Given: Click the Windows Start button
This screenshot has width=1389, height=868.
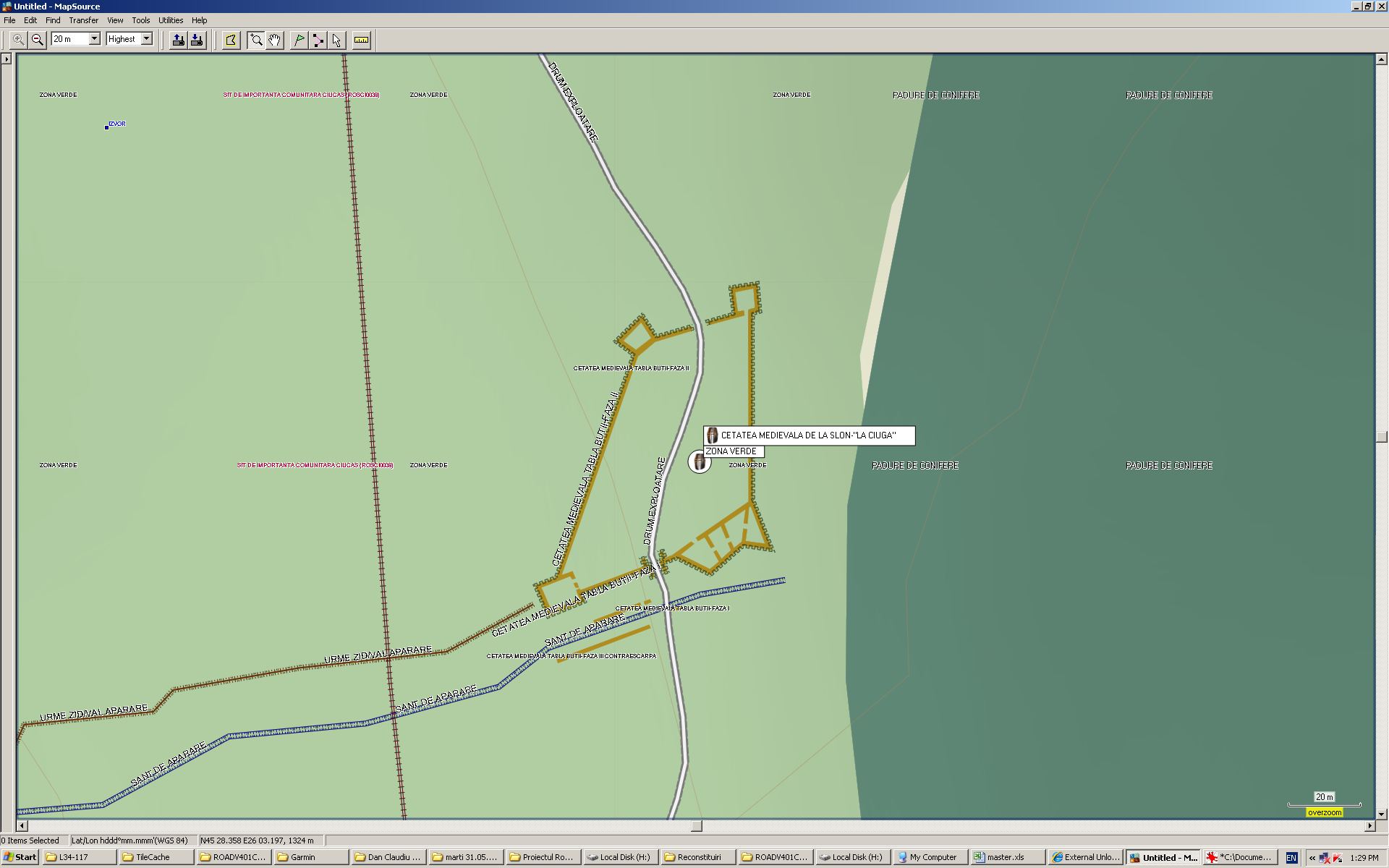Looking at the screenshot, I should 20,857.
